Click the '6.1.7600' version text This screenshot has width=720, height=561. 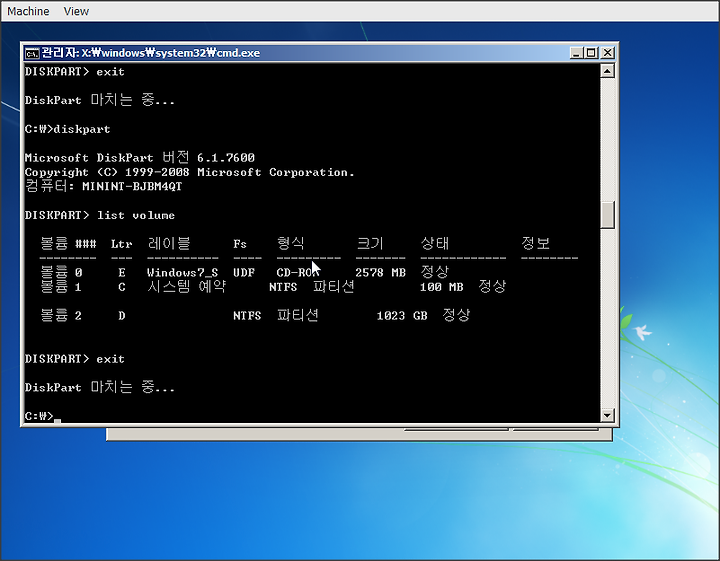pyautogui.click(x=226, y=158)
